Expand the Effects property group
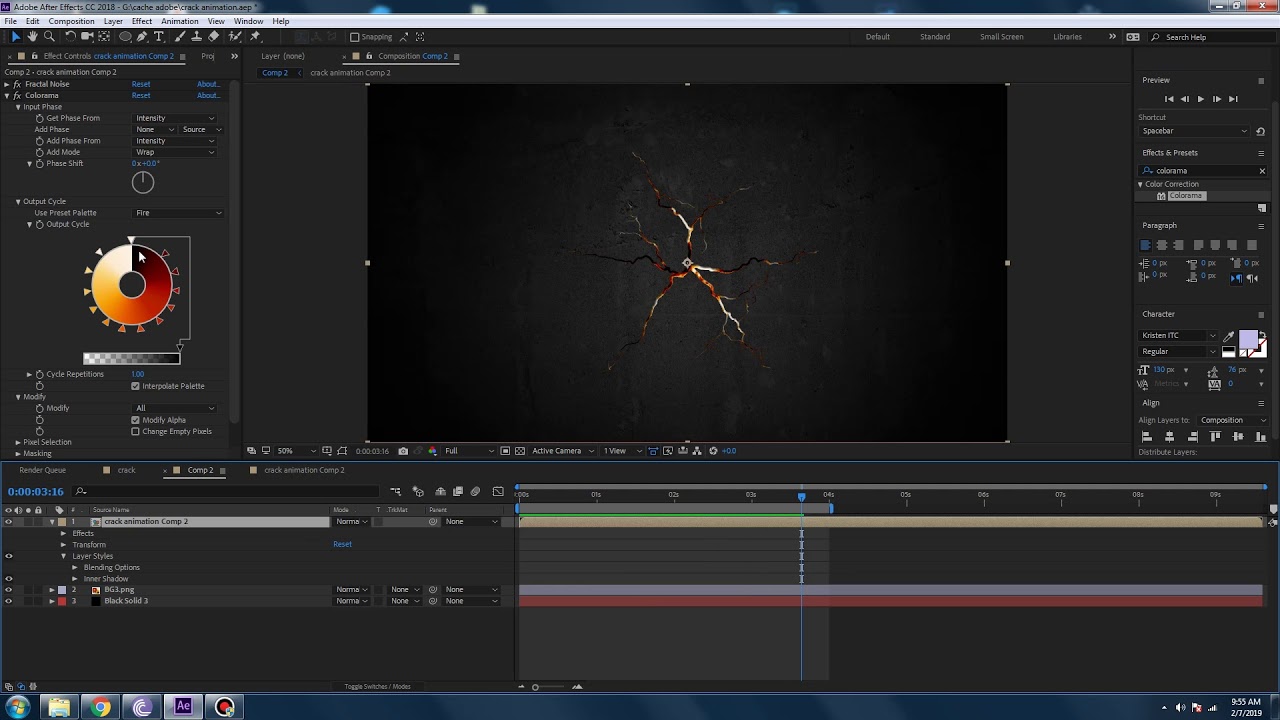 [x=63, y=533]
